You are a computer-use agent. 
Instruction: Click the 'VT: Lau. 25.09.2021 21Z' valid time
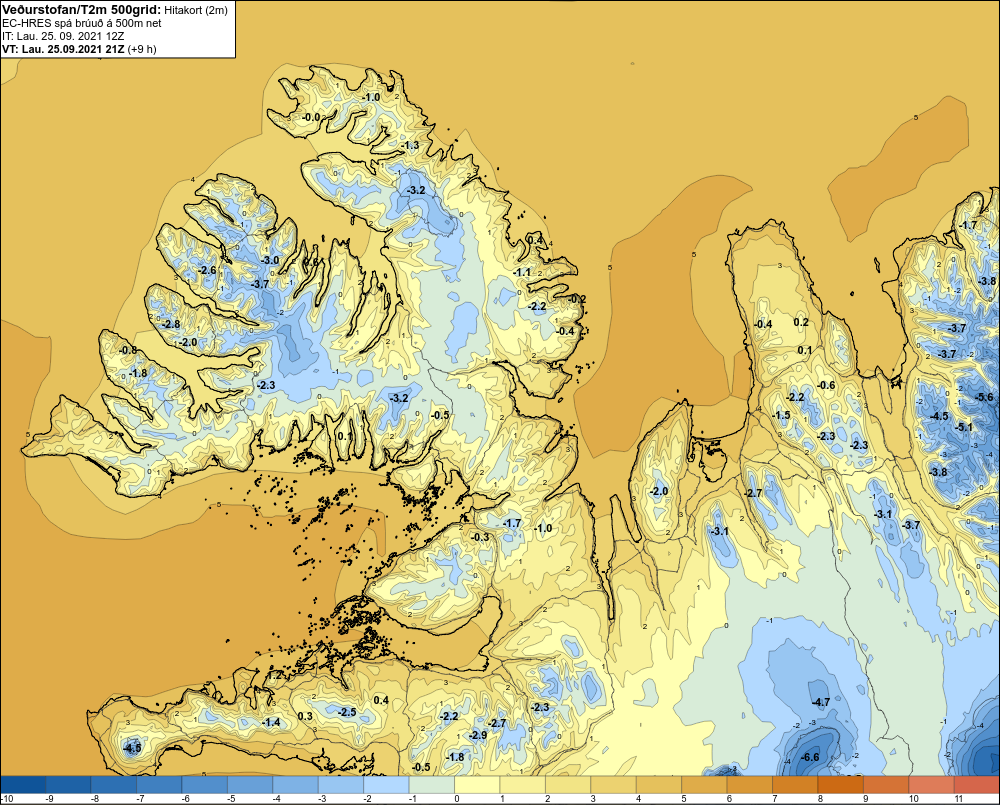(64, 49)
